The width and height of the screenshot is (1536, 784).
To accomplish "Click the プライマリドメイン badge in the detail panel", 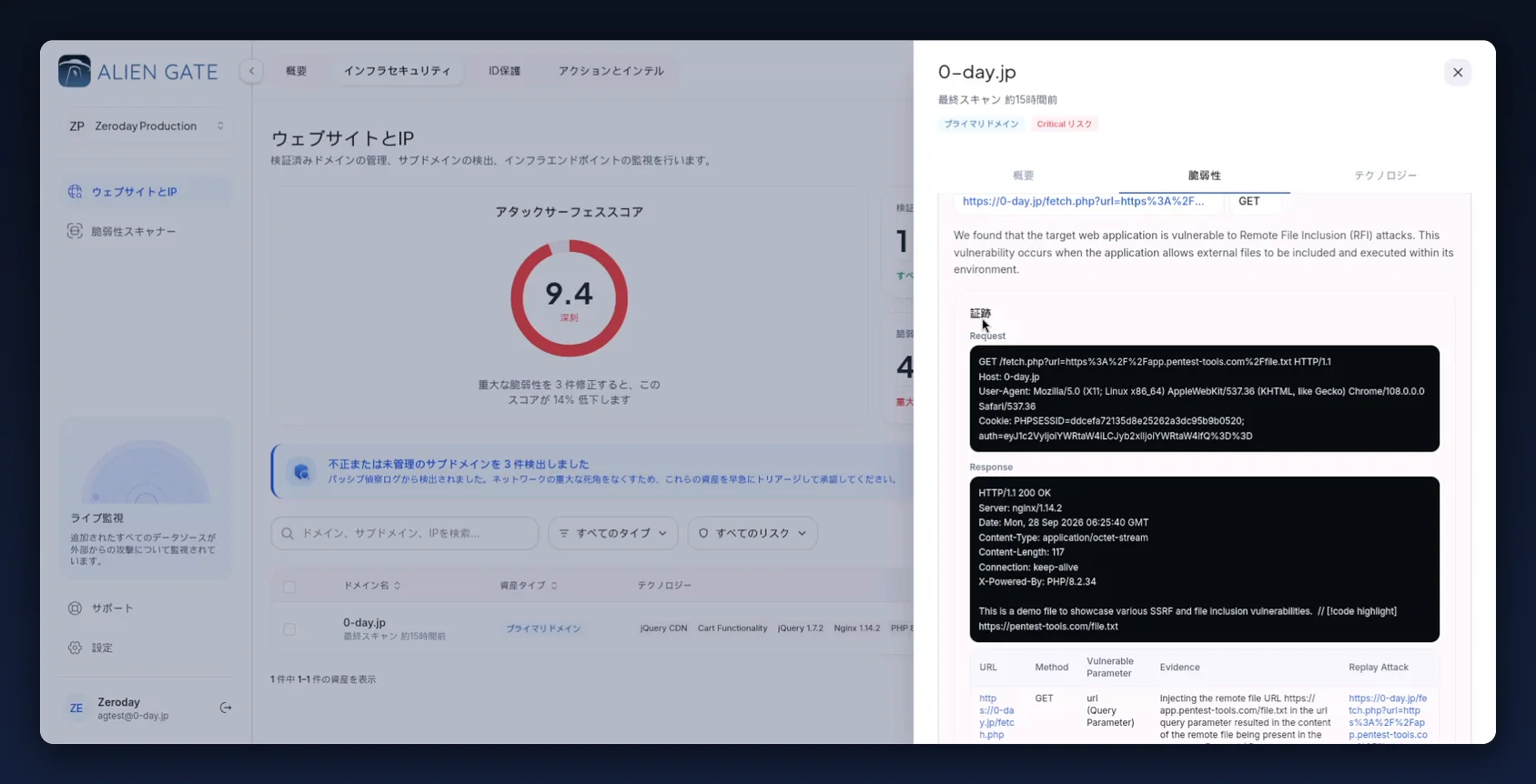I will coord(981,124).
